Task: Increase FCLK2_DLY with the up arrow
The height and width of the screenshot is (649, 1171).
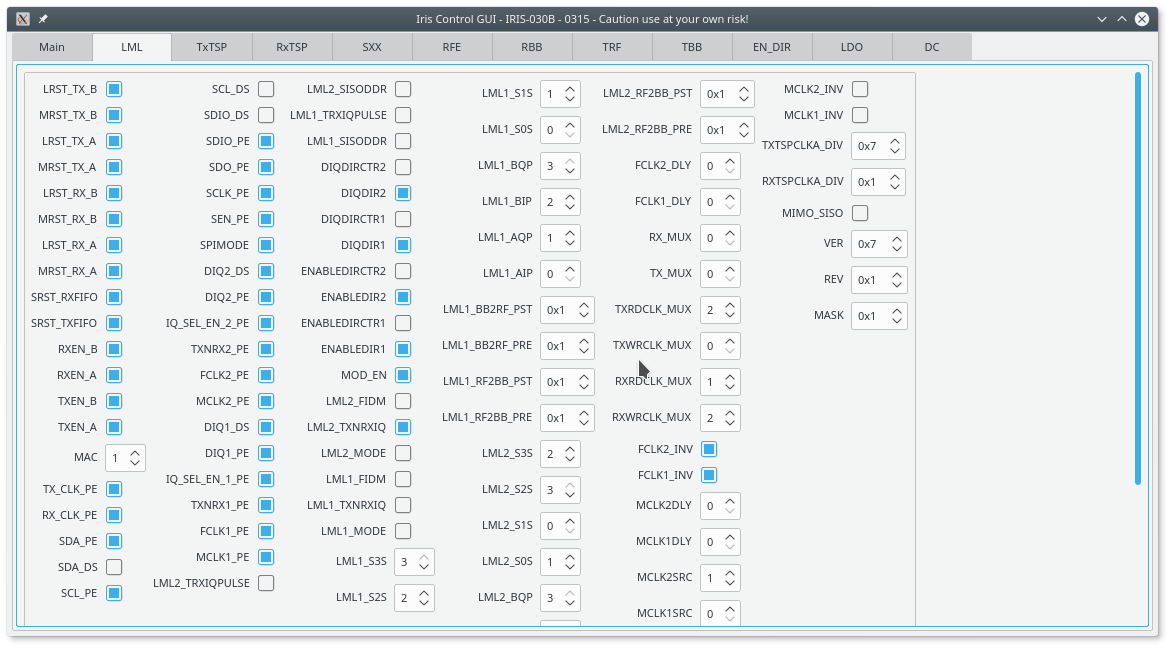Action: pos(730,161)
